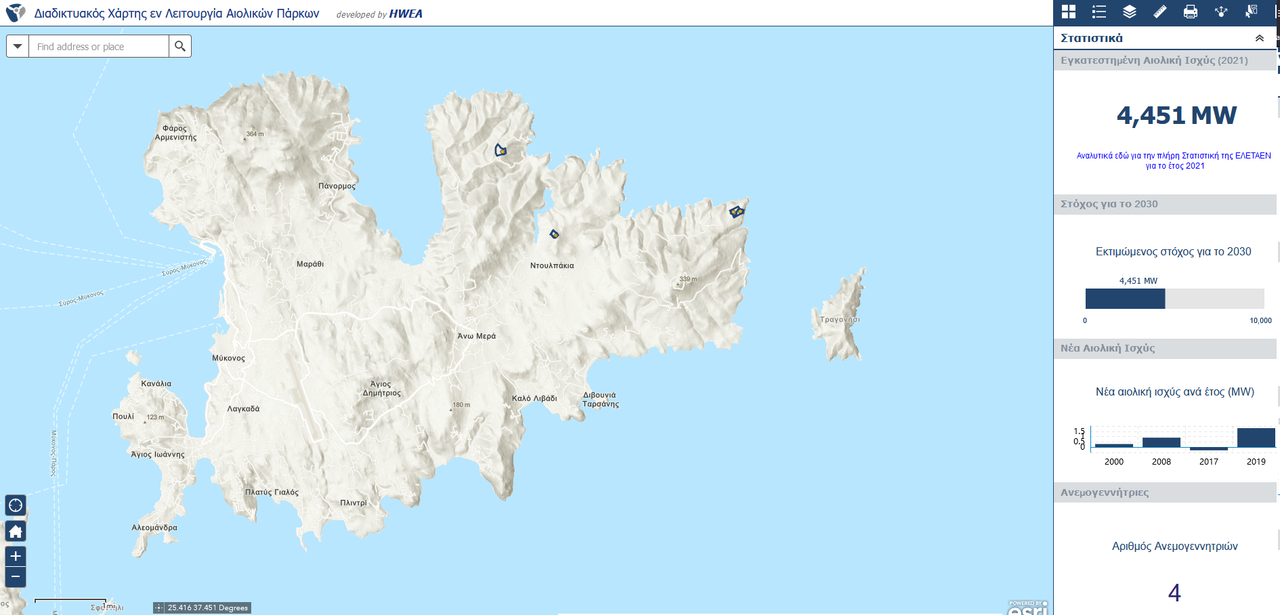
Task: Click the HWEA wind turbine logo
Action: point(17,13)
